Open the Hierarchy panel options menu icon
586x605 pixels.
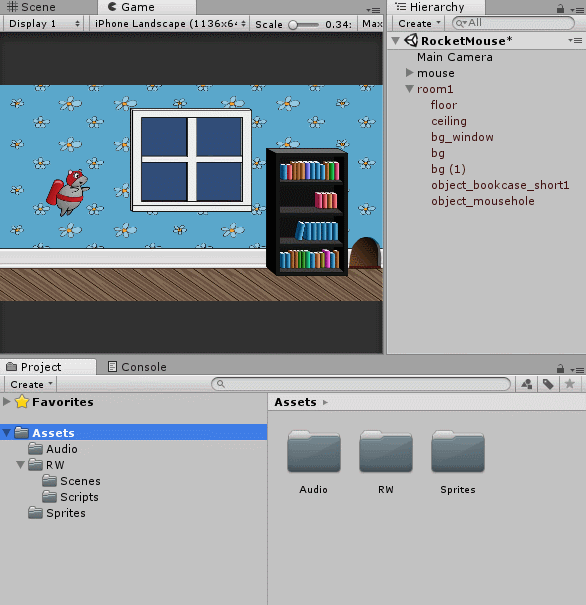(x=578, y=10)
